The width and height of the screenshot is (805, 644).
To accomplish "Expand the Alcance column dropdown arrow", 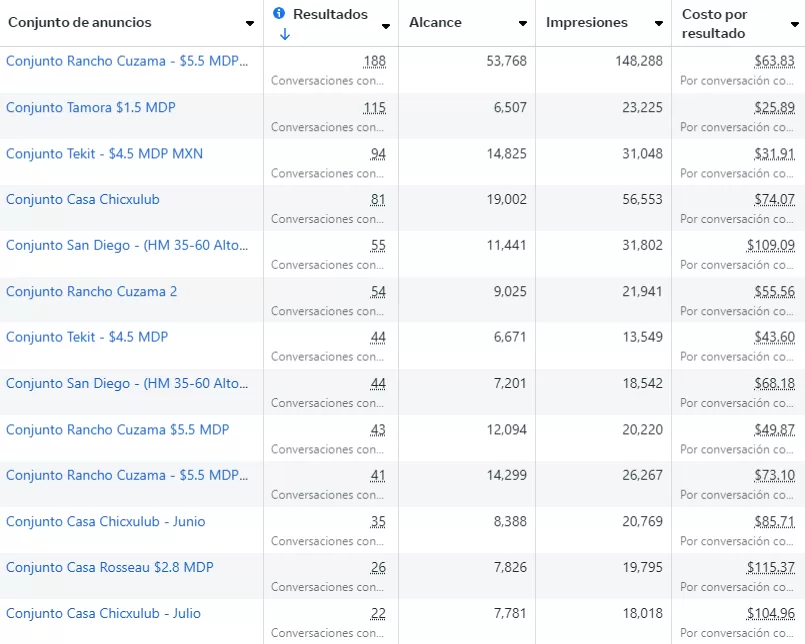I will [x=523, y=23].
